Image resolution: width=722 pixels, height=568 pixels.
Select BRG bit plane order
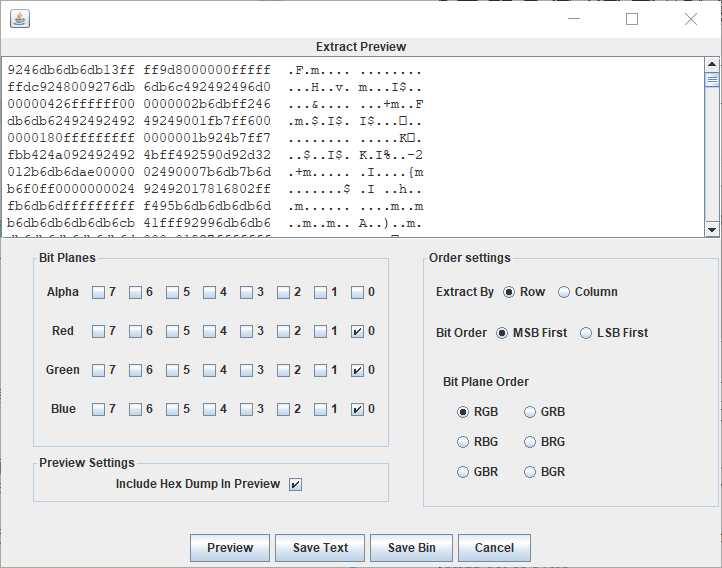point(530,442)
